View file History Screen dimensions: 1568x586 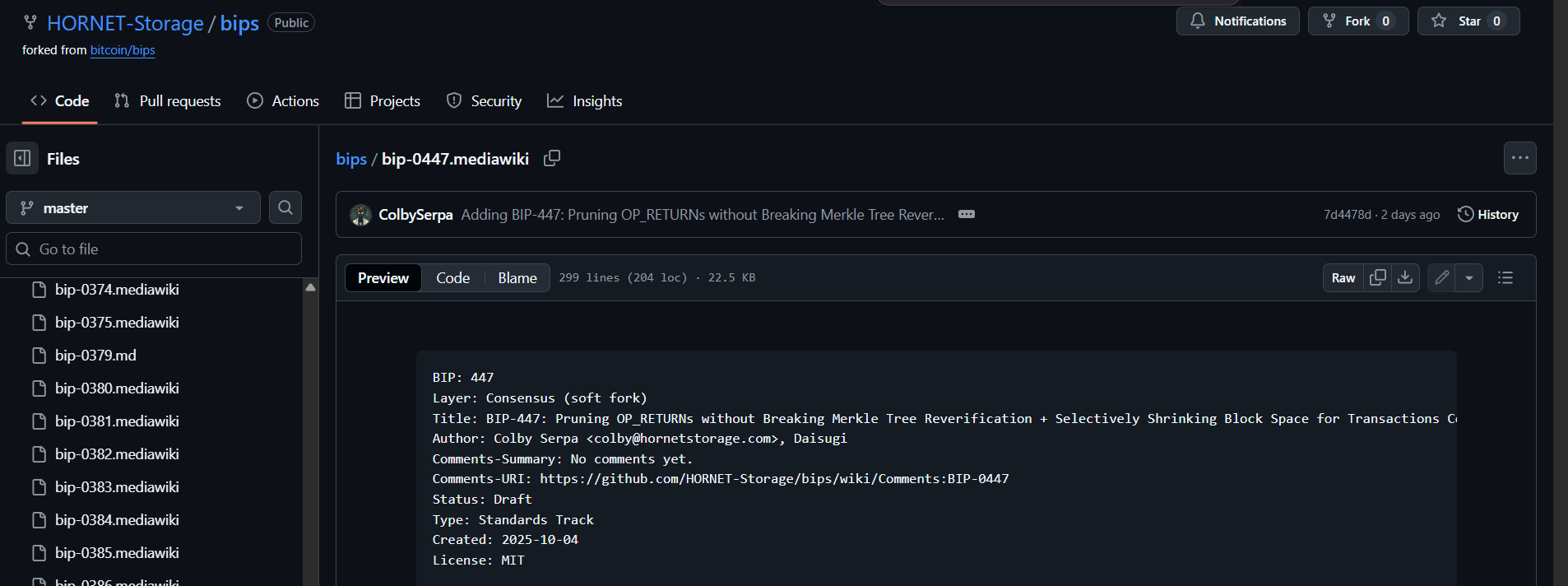[1488, 214]
